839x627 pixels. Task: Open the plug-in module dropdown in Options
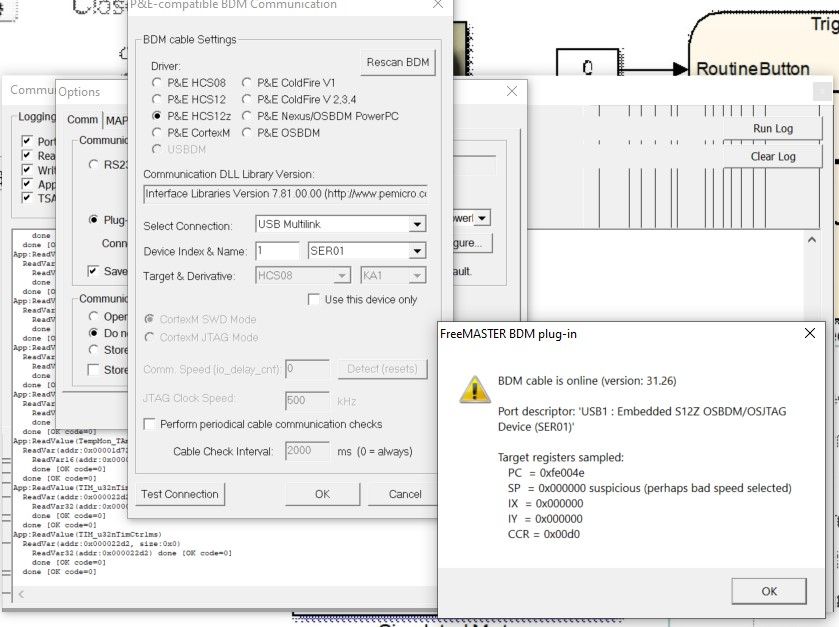coord(482,218)
